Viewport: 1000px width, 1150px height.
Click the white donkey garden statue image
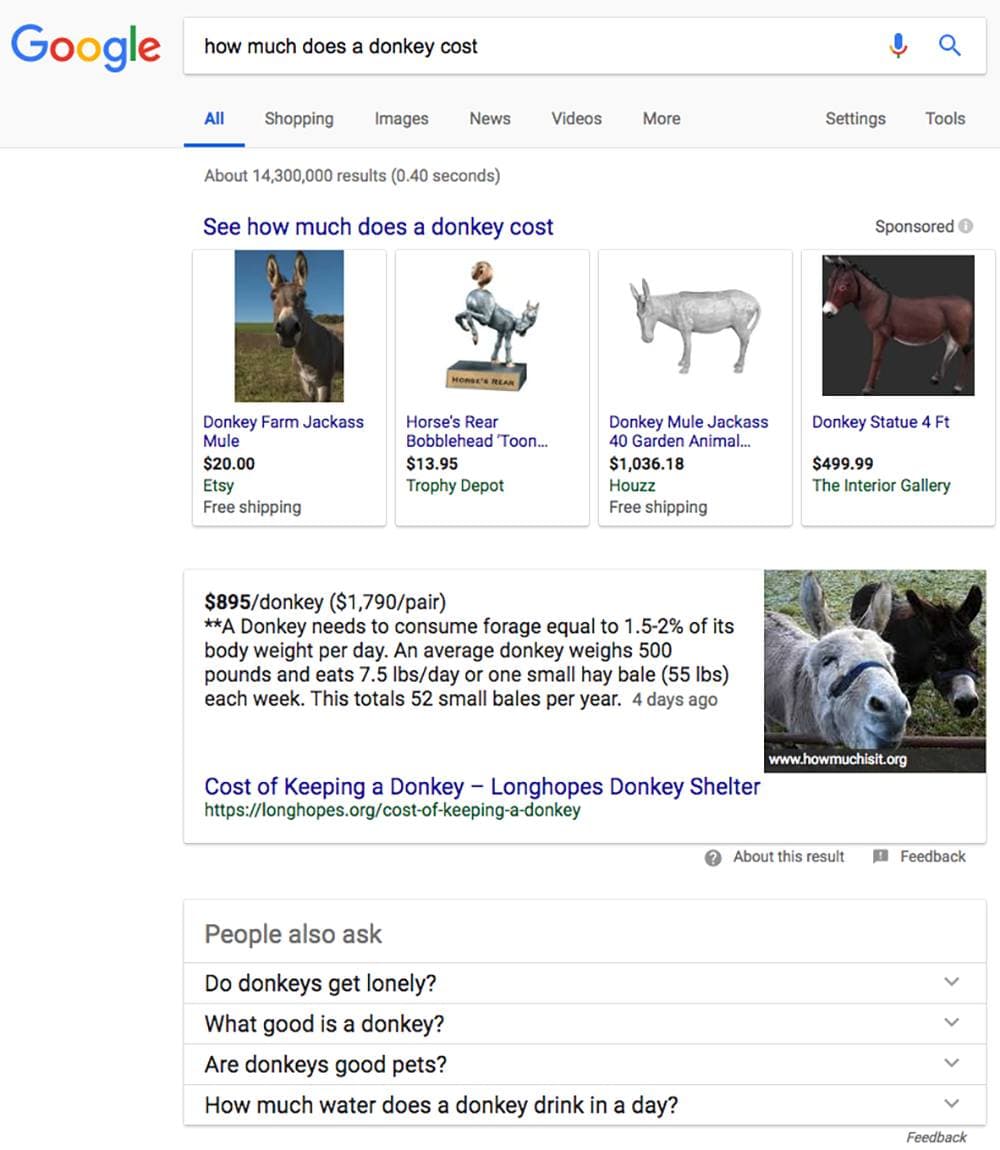point(695,326)
